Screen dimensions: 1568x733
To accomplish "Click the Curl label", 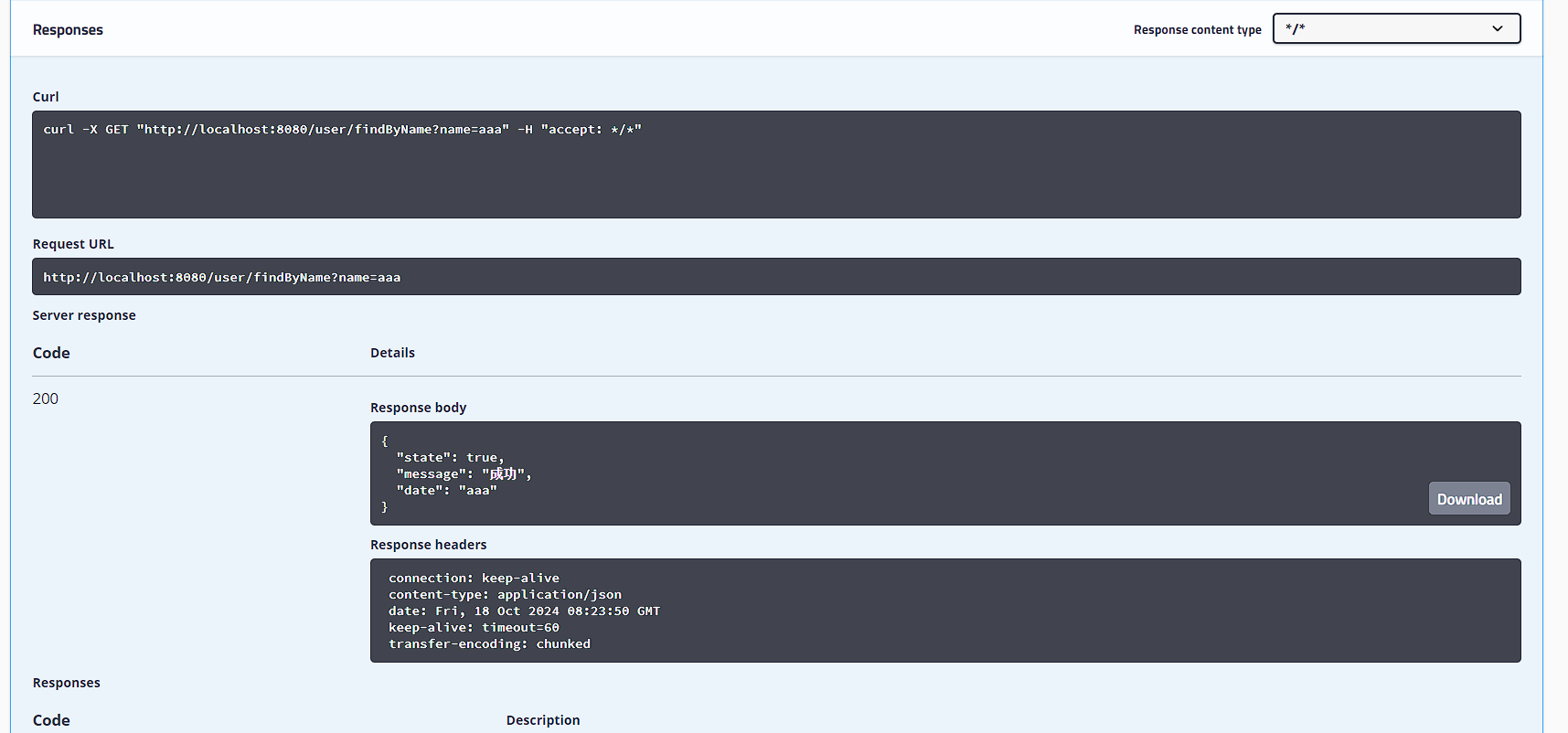I will point(46,97).
